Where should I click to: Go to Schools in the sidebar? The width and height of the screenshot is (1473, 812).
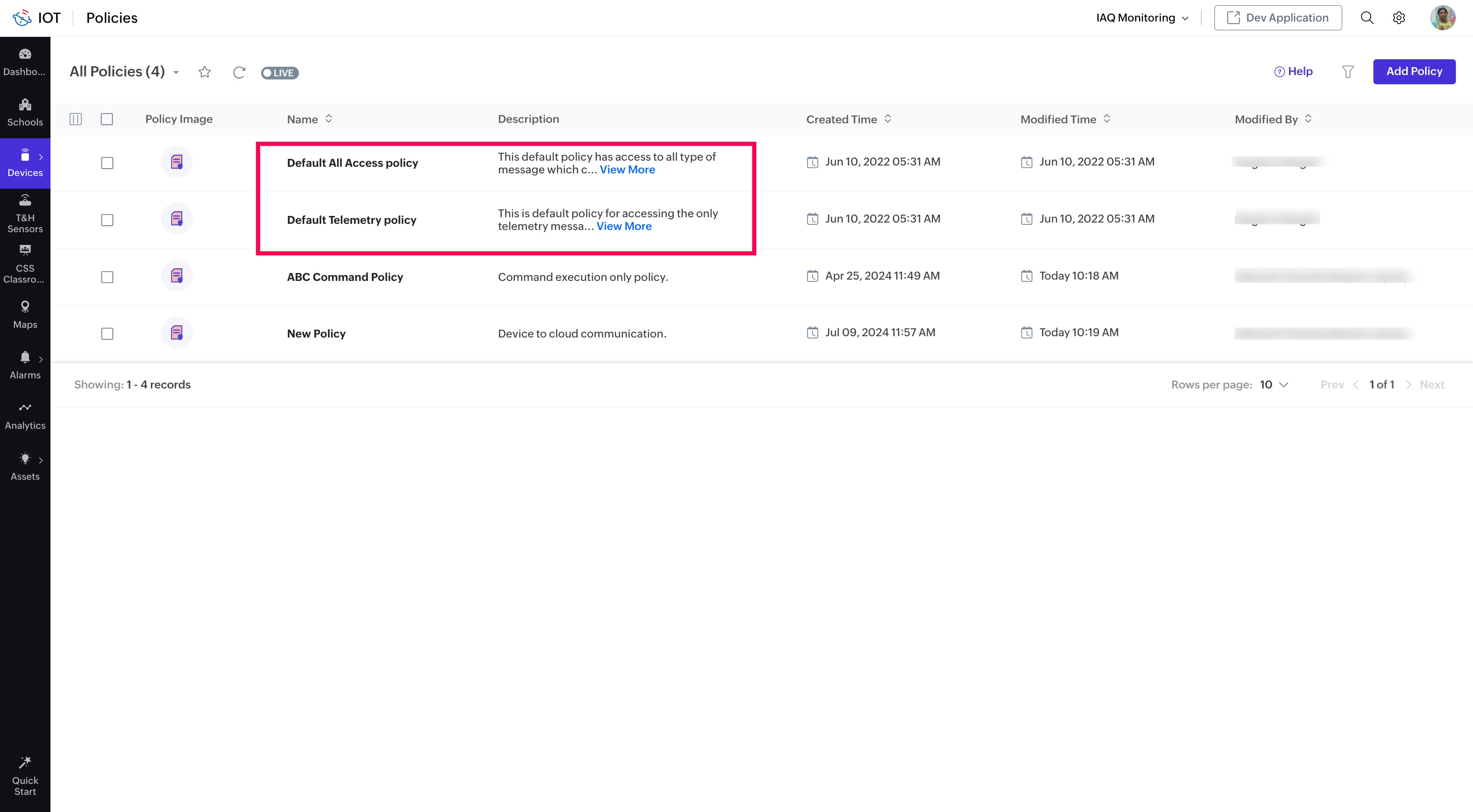25,113
